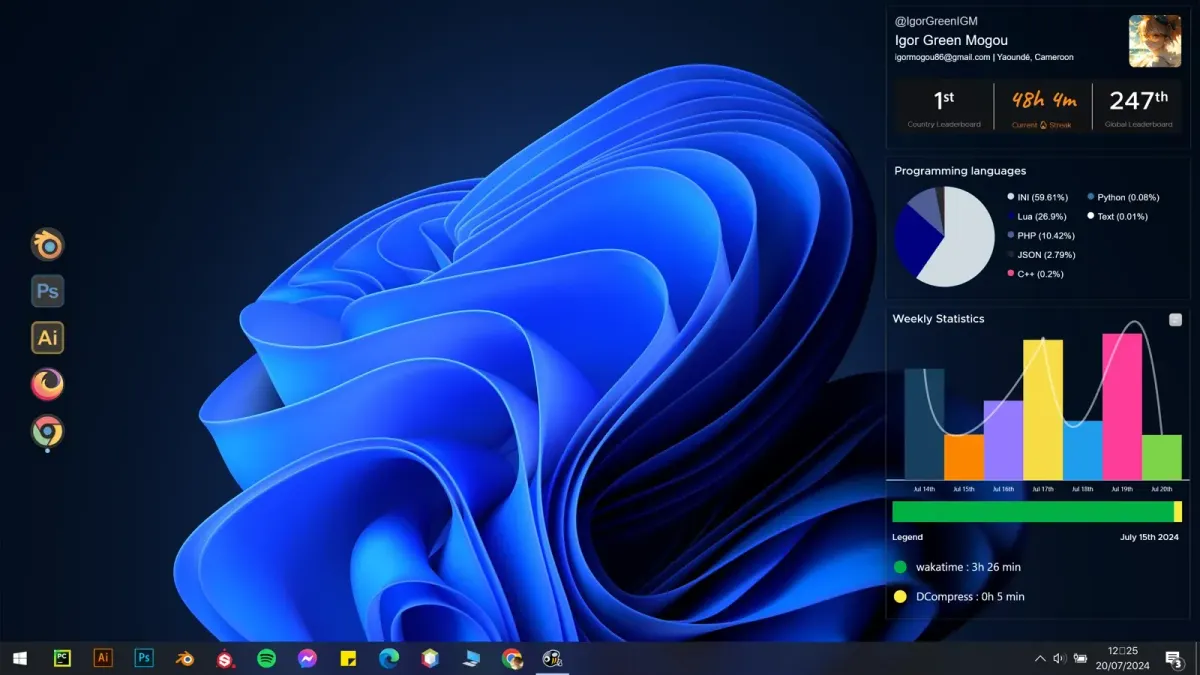Click the 247th Global Leaderboard stat
The width and height of the screenshot is (1200, 675).
[1139, 106]
